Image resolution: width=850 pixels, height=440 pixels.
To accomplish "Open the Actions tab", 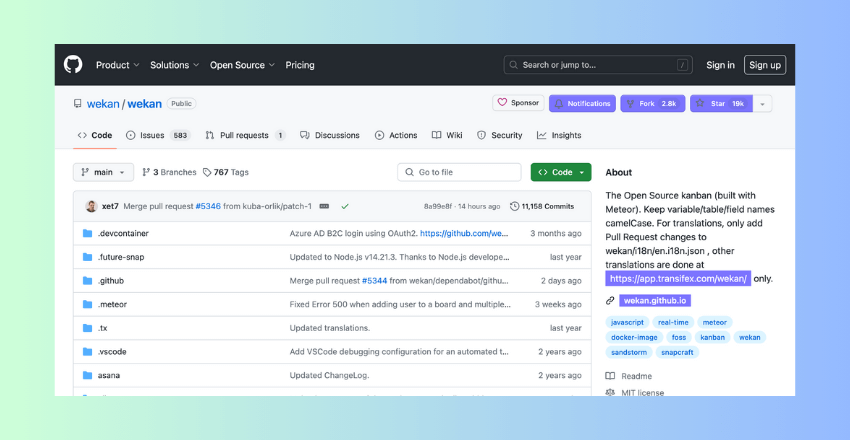I will 396,135.
